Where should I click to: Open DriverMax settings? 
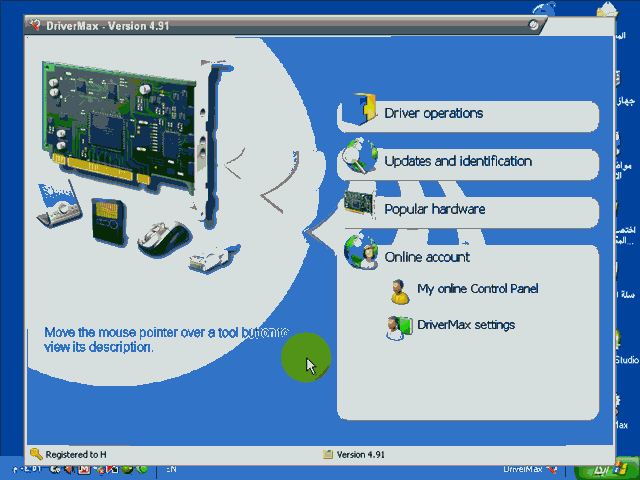[466, 325]
